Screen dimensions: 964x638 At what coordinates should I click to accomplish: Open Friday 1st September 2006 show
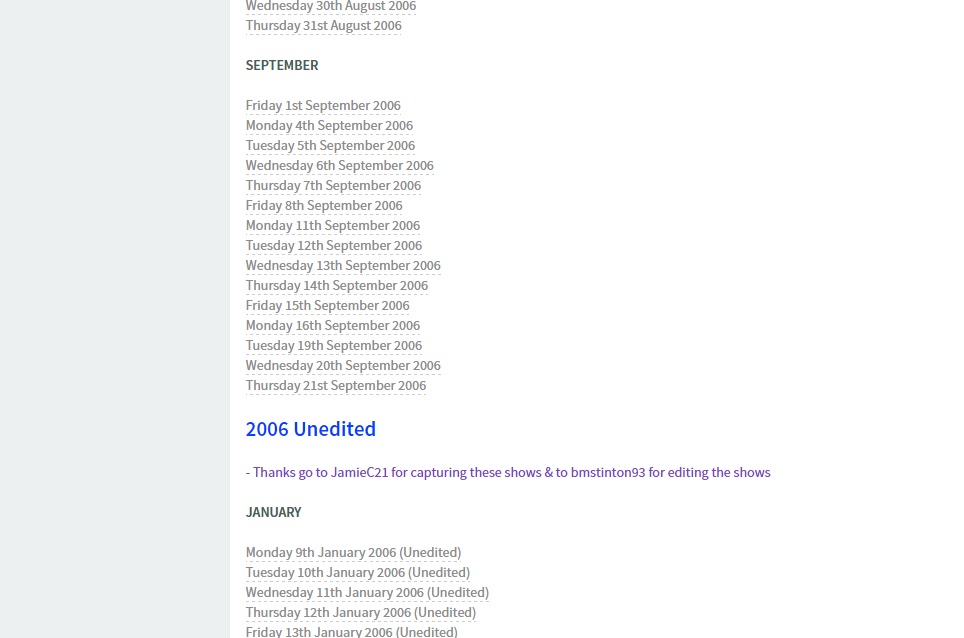click(323, 106)
